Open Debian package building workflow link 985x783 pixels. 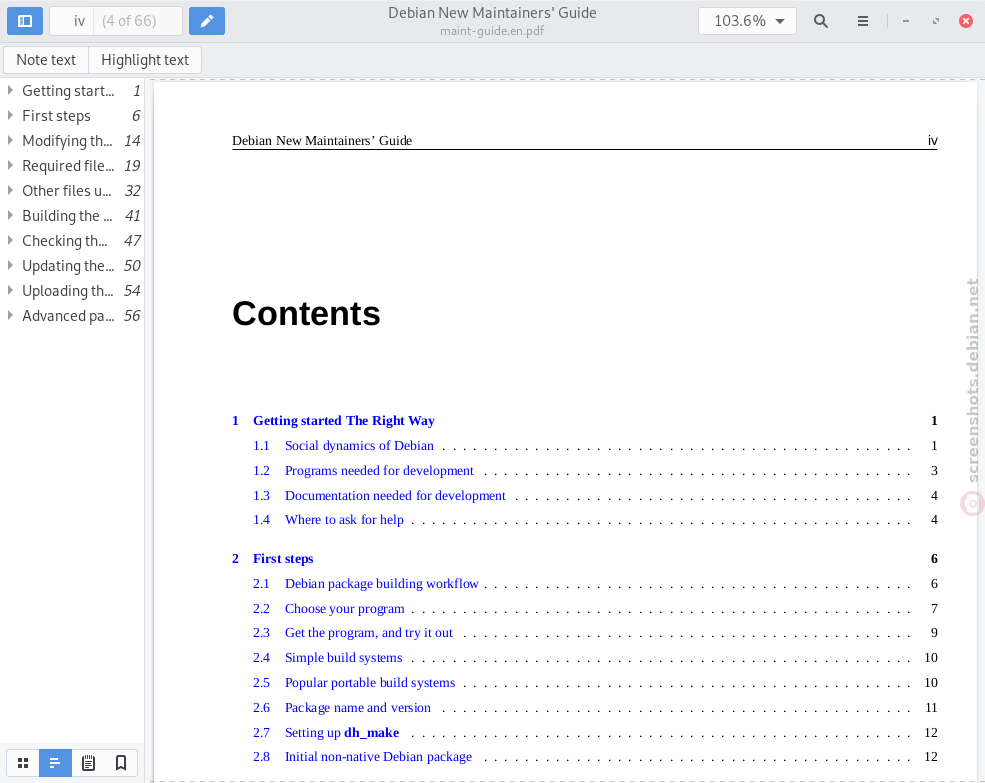point(381,584)
